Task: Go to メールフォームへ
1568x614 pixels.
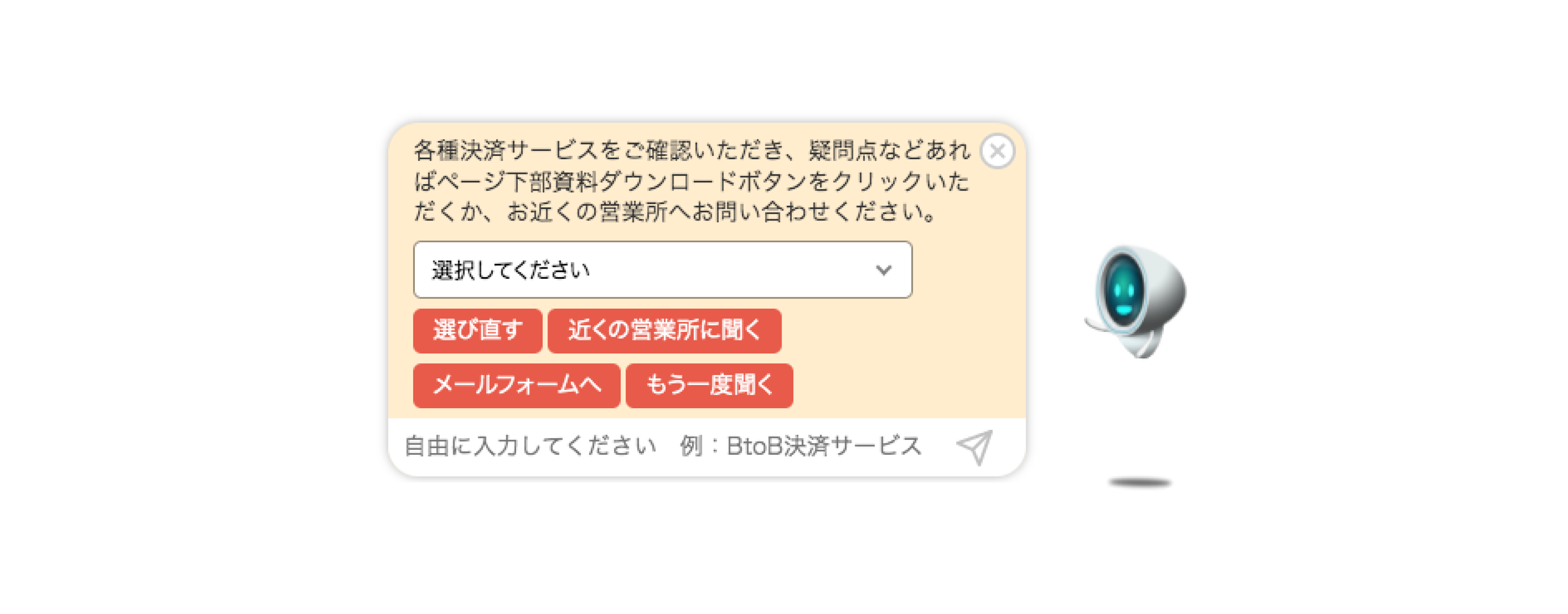Action: (516, 385)
